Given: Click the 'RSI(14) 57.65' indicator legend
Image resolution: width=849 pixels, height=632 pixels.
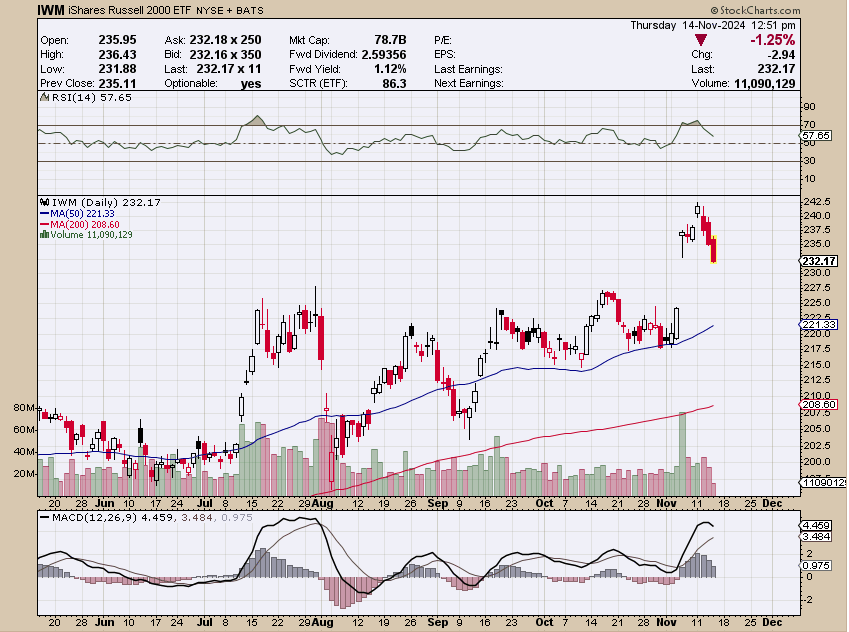Looking at the screenshot, I should [x=92, y=97].
